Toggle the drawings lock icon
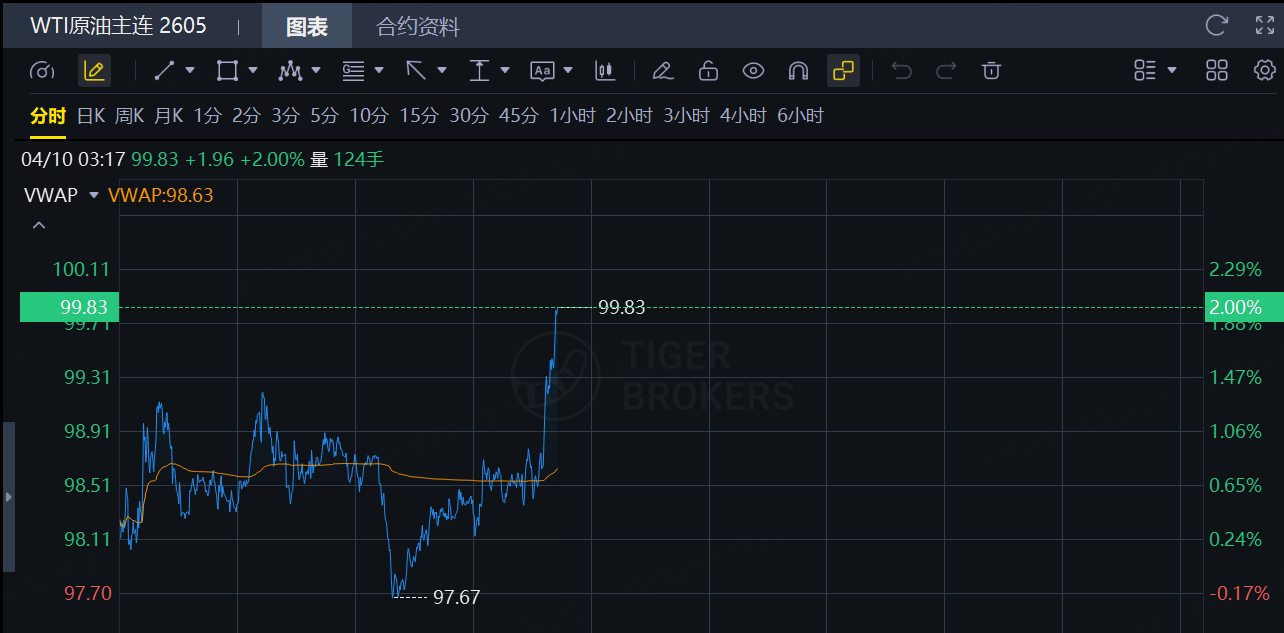 [x=708, y=71]
